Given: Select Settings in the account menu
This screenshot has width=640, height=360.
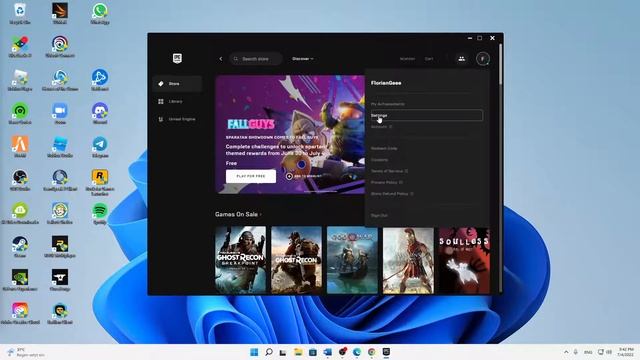Looking at the screenshot, I should (427, 116).
